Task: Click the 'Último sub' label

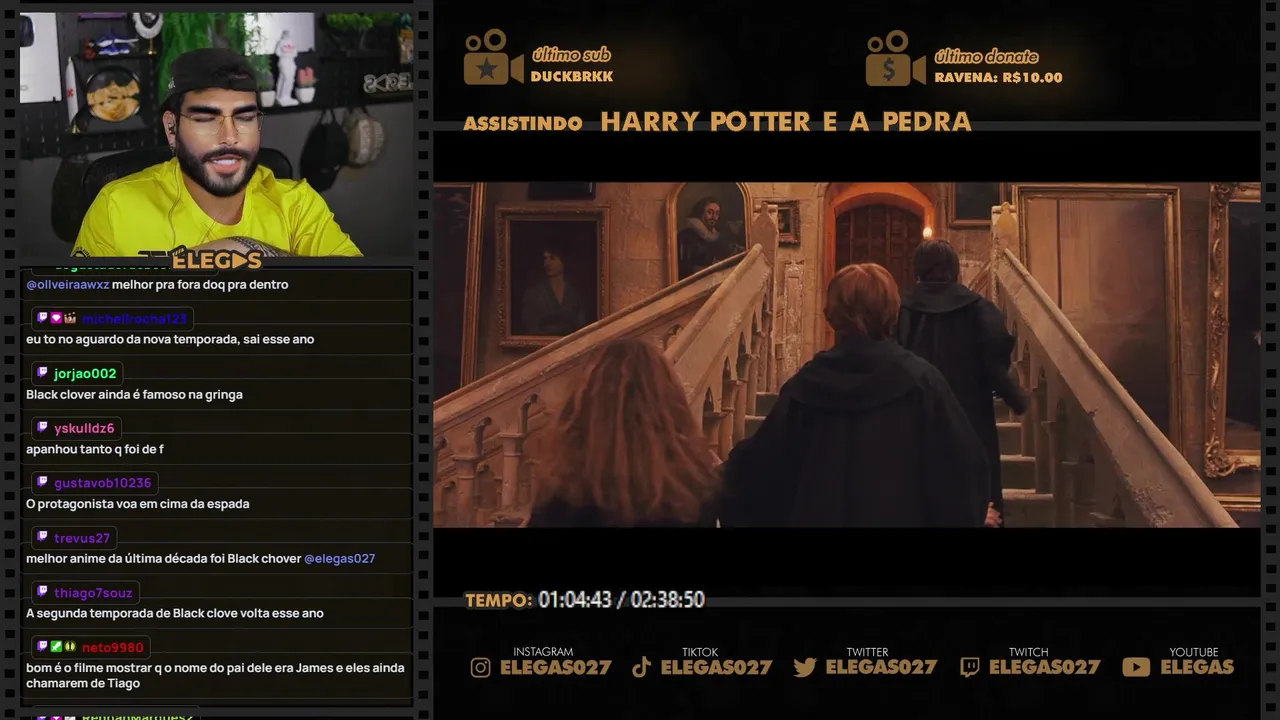Action: 571,55
